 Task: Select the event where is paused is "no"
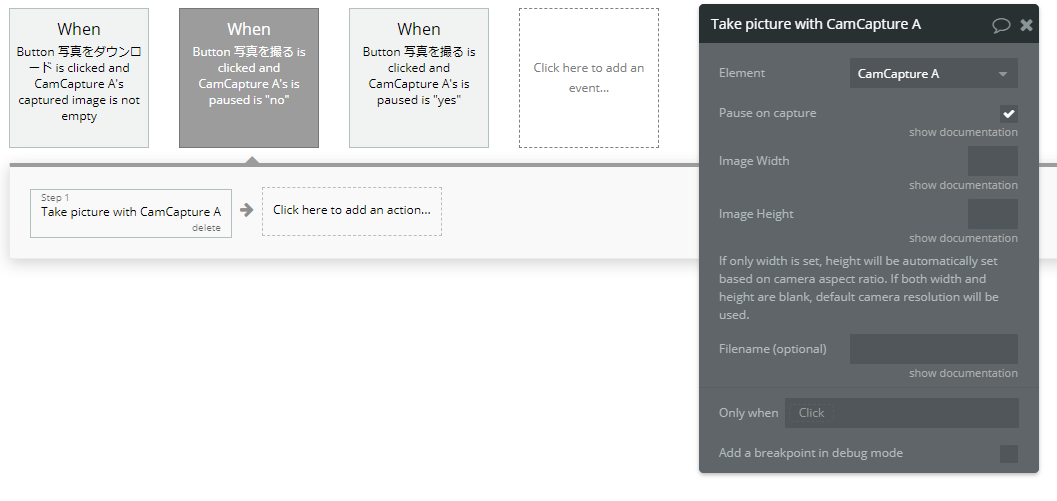tap(249, 78)
